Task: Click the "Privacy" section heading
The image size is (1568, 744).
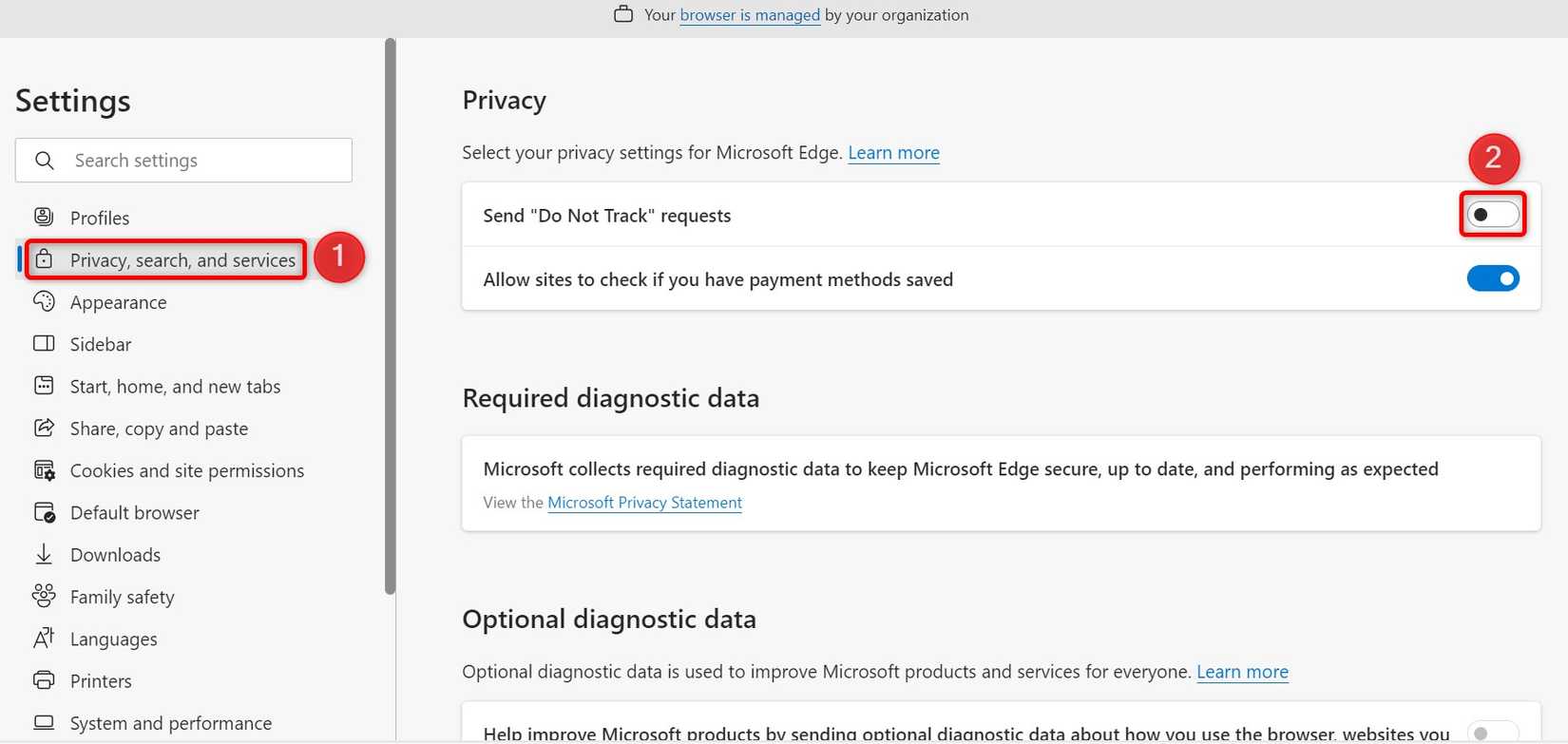Action: [504, 101]
